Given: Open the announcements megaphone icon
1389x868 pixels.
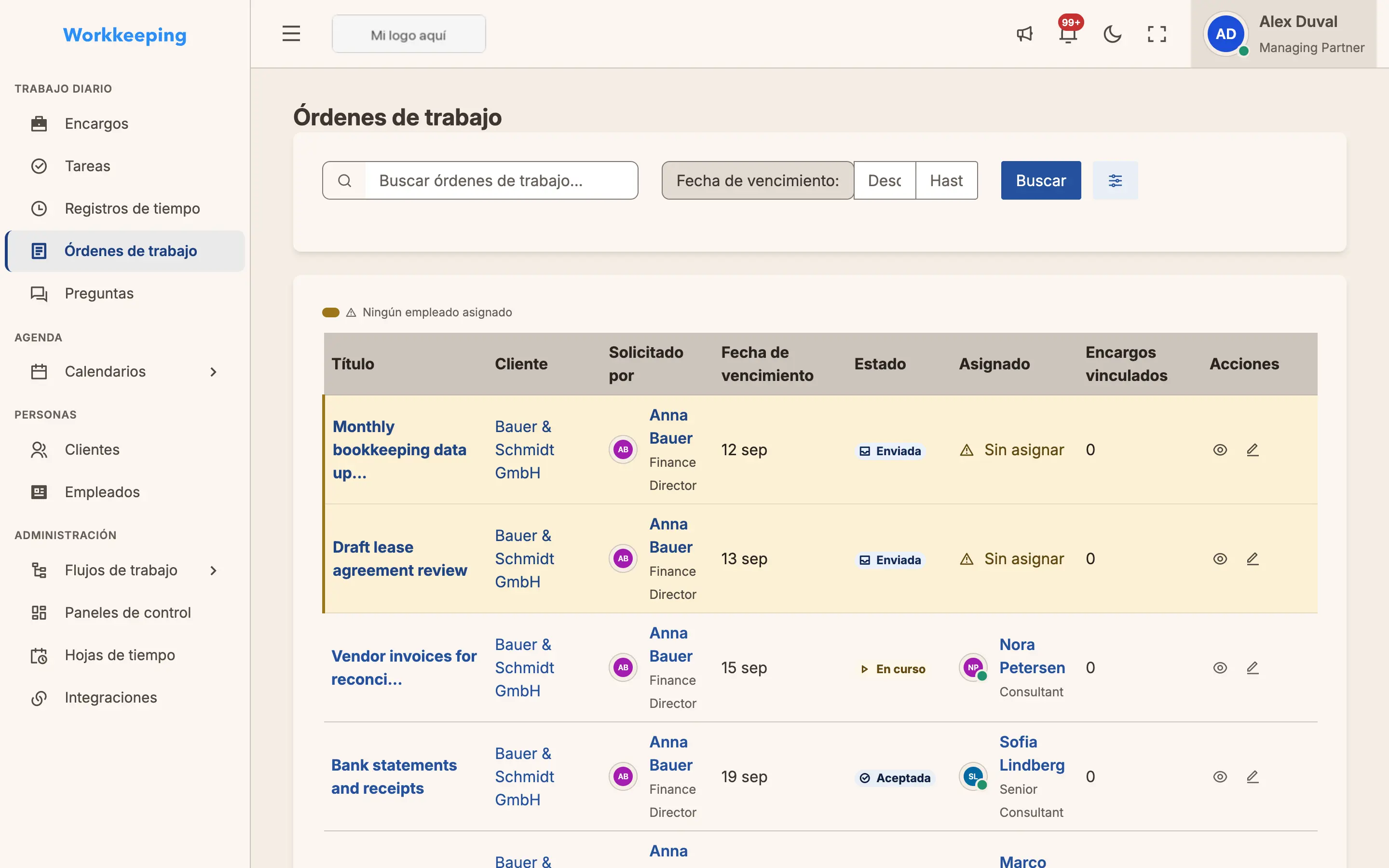Looking at the screenshot, I should pyautogui.click(x=1024, y=34).
